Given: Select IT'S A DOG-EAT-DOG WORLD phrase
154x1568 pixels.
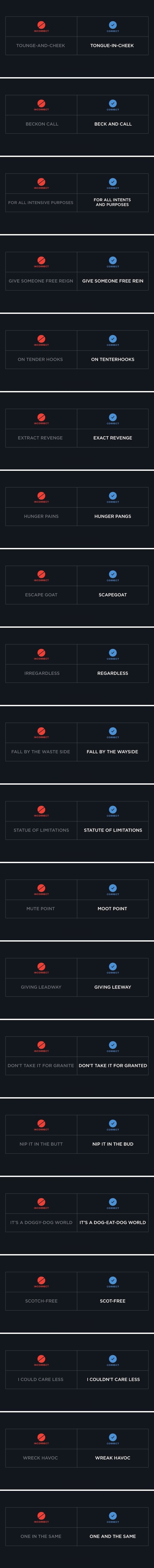Looking at the screenshot, I should pyautogui.click(x=113, y=1222).
